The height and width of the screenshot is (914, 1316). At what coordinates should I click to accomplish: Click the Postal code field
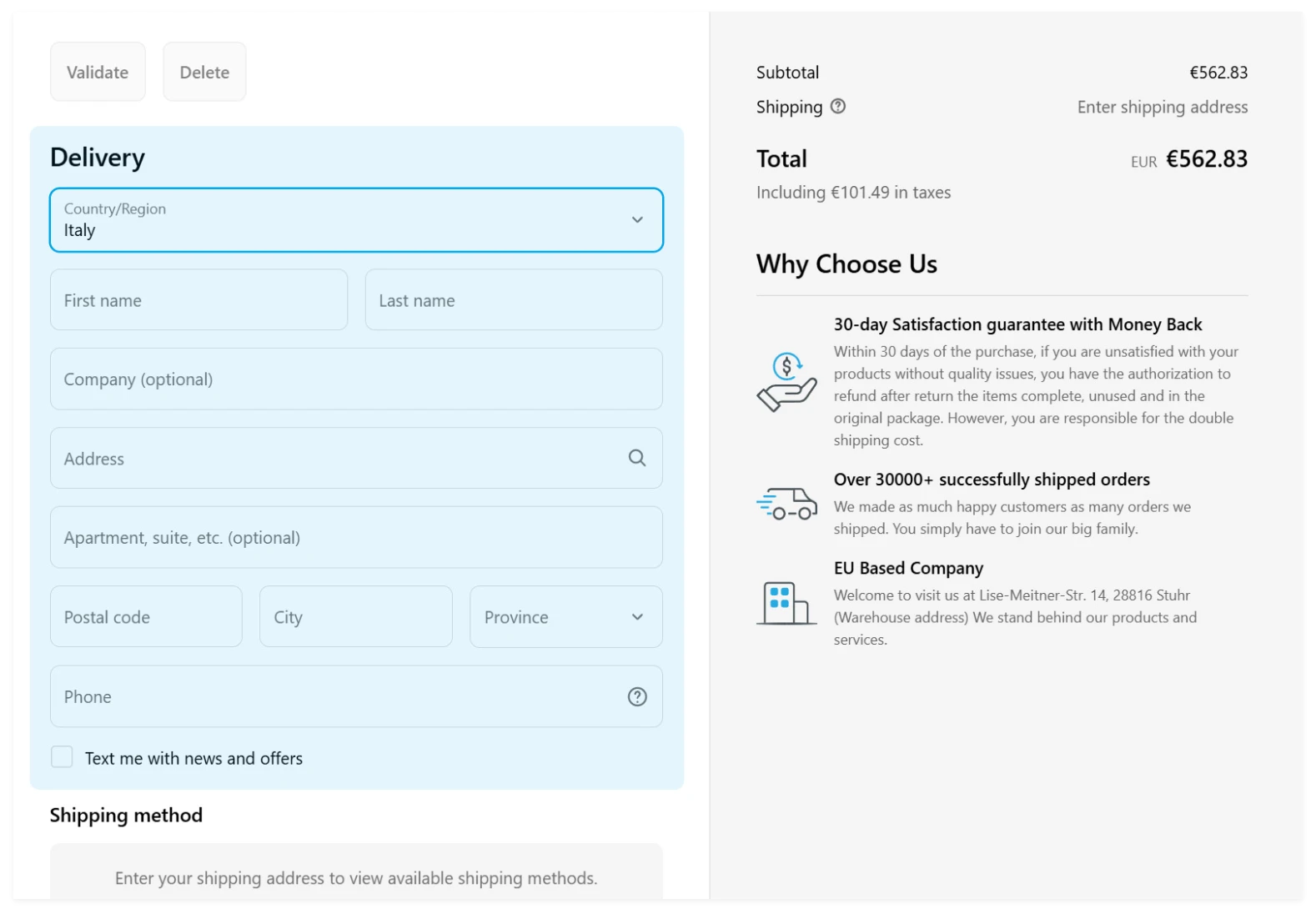tap(146, 617)
